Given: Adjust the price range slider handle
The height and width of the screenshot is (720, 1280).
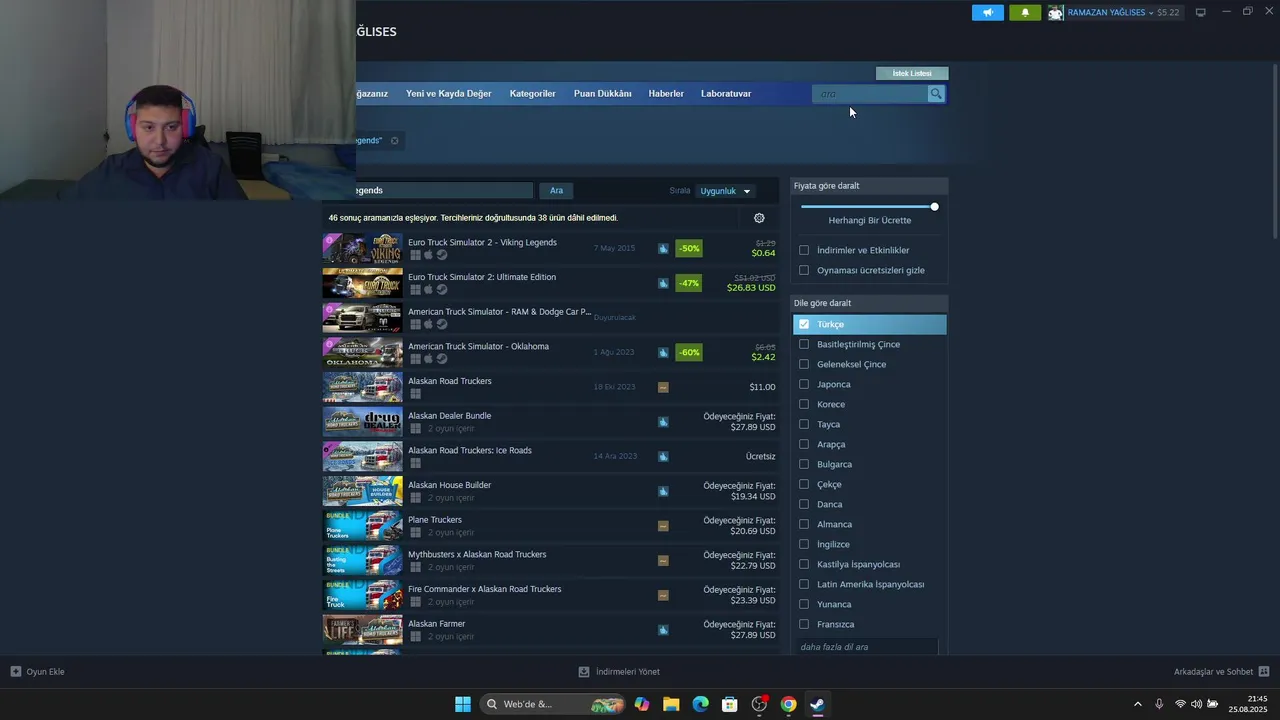Looking at the screenshot, I should coord(934,207).
